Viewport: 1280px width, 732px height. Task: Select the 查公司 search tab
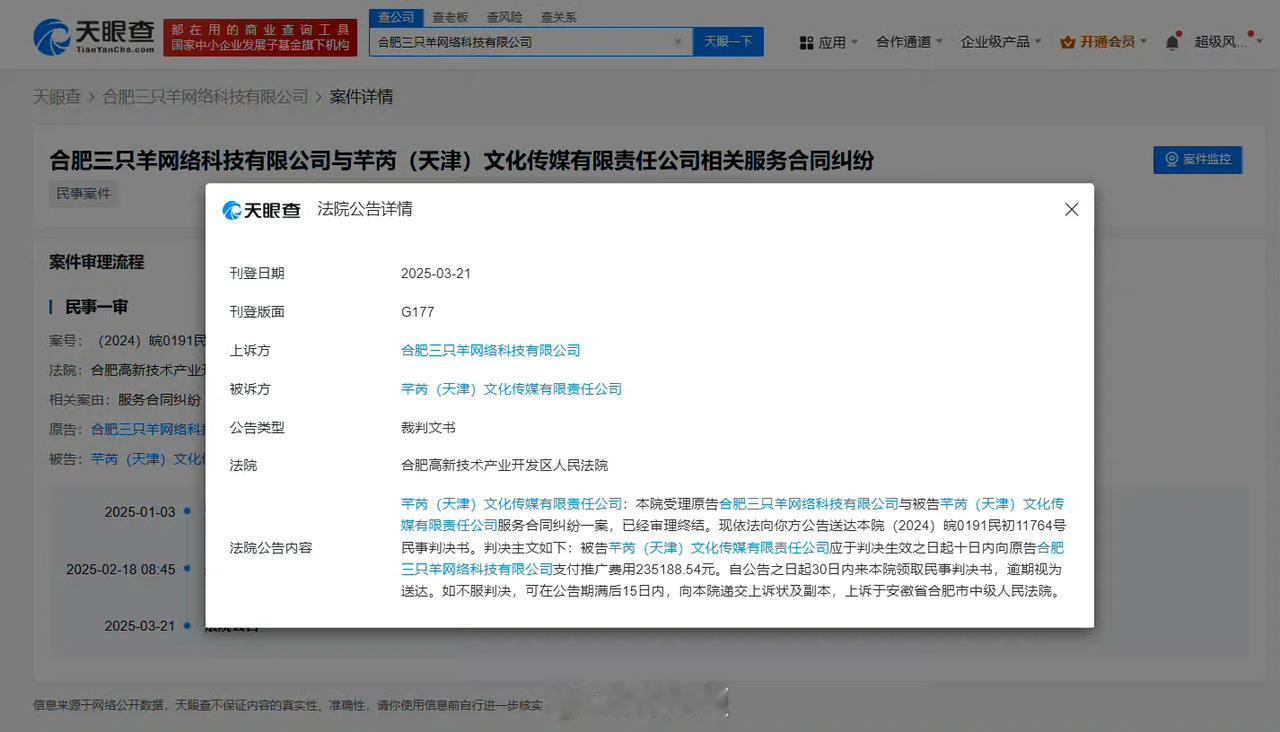(396, 18)
